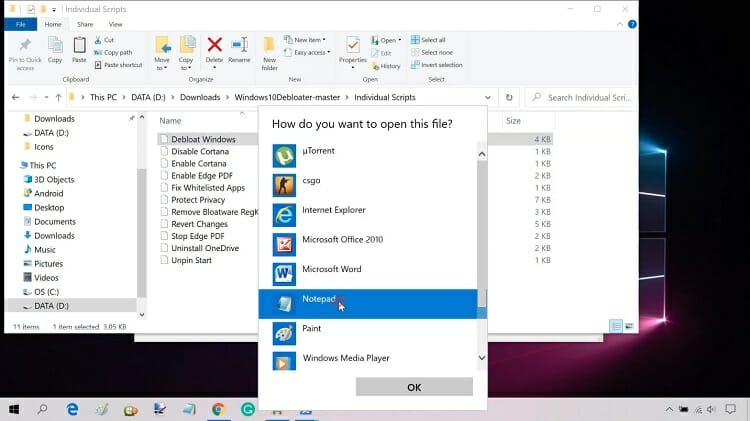
Task: Choose µTorrent in the open-with list
Action: pyautogui.click(x=367, y=155)
